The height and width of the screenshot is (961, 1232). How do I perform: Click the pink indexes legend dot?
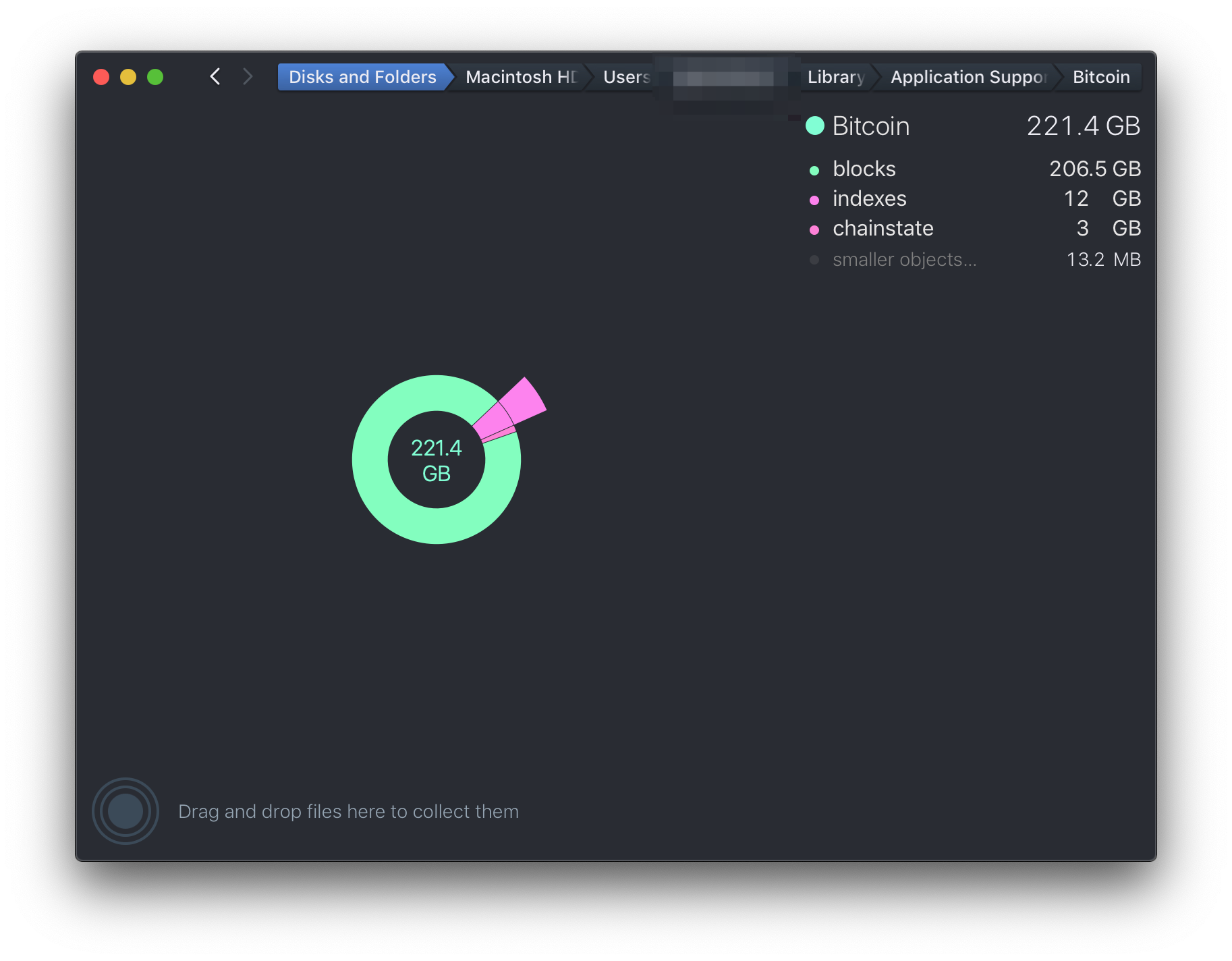click(815, 199)
